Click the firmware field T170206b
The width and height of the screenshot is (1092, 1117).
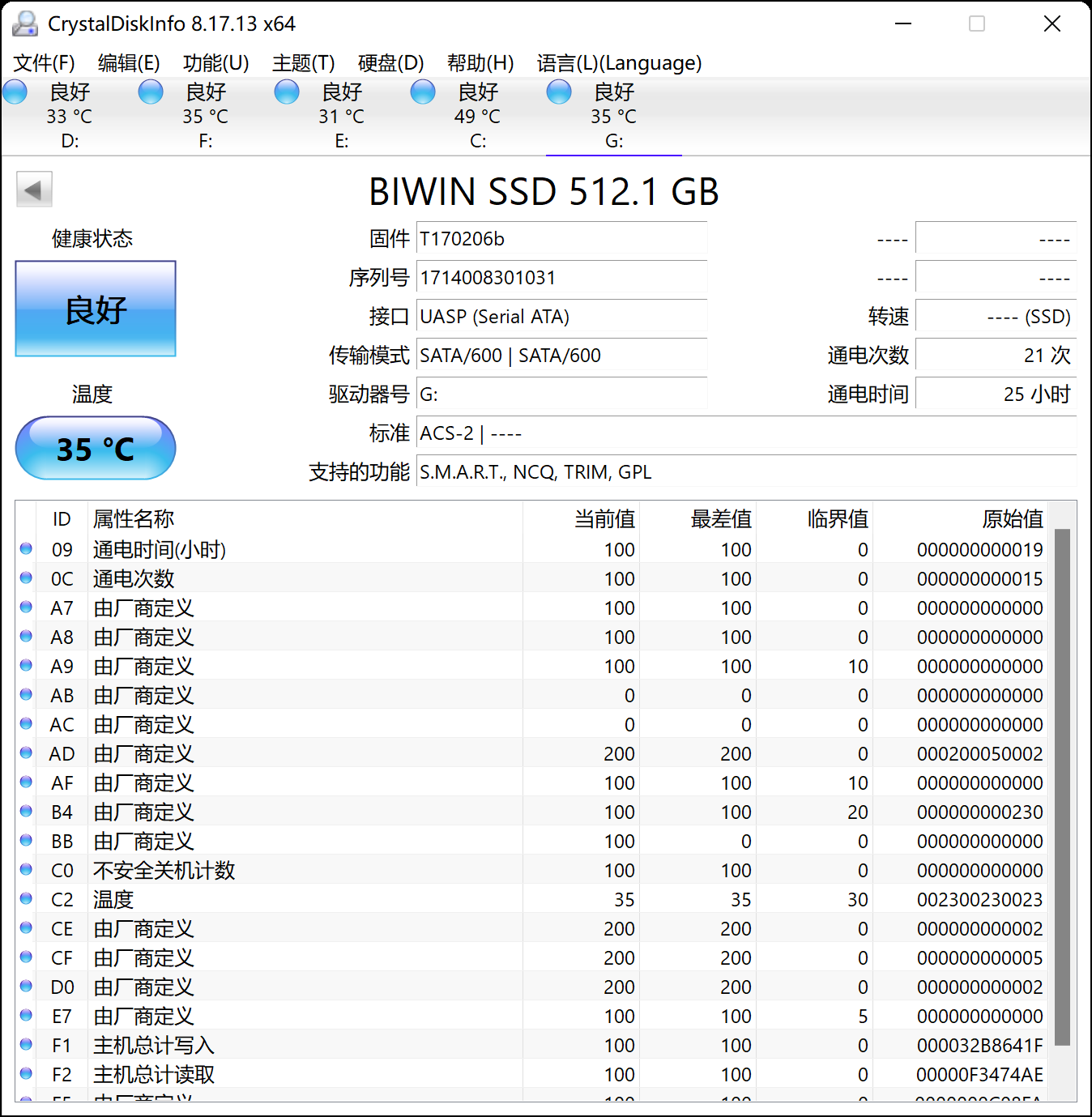click(561, 239)
